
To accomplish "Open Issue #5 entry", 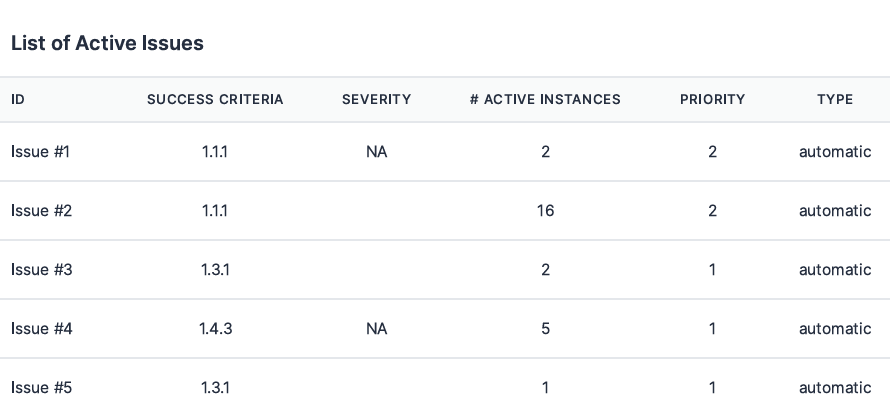I will tap(41, 387).
